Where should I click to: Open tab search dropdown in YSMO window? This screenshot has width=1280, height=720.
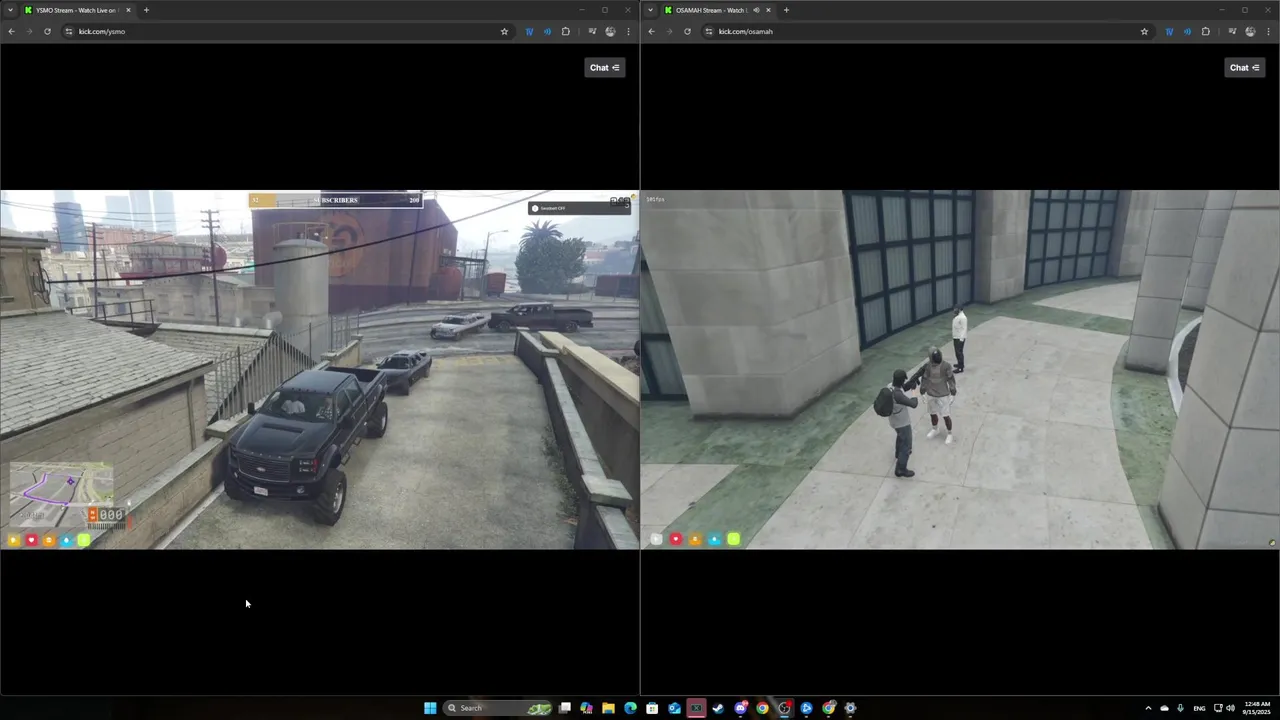point(10,10)
